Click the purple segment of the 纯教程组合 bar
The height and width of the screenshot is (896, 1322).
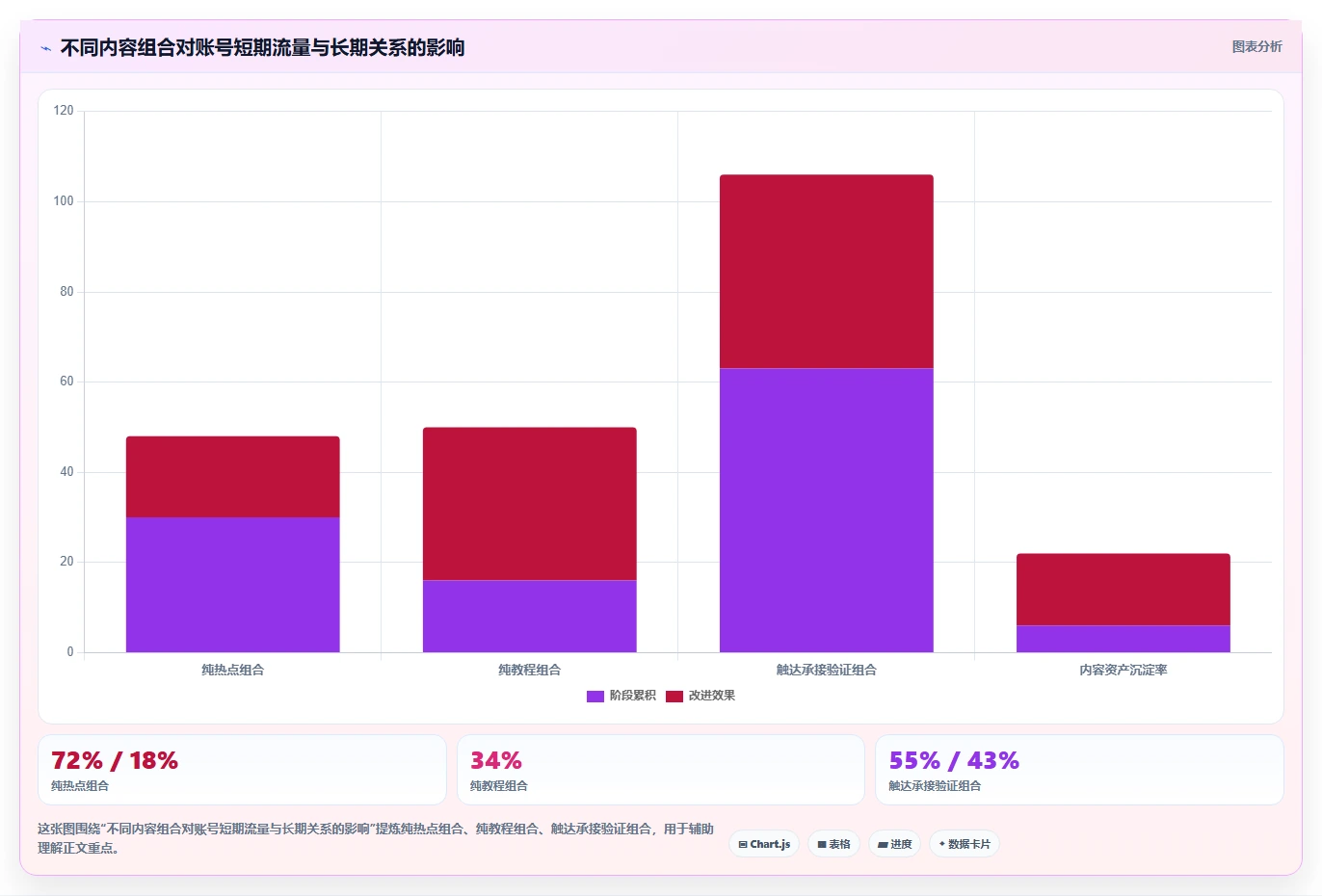(x=529, y=617)
